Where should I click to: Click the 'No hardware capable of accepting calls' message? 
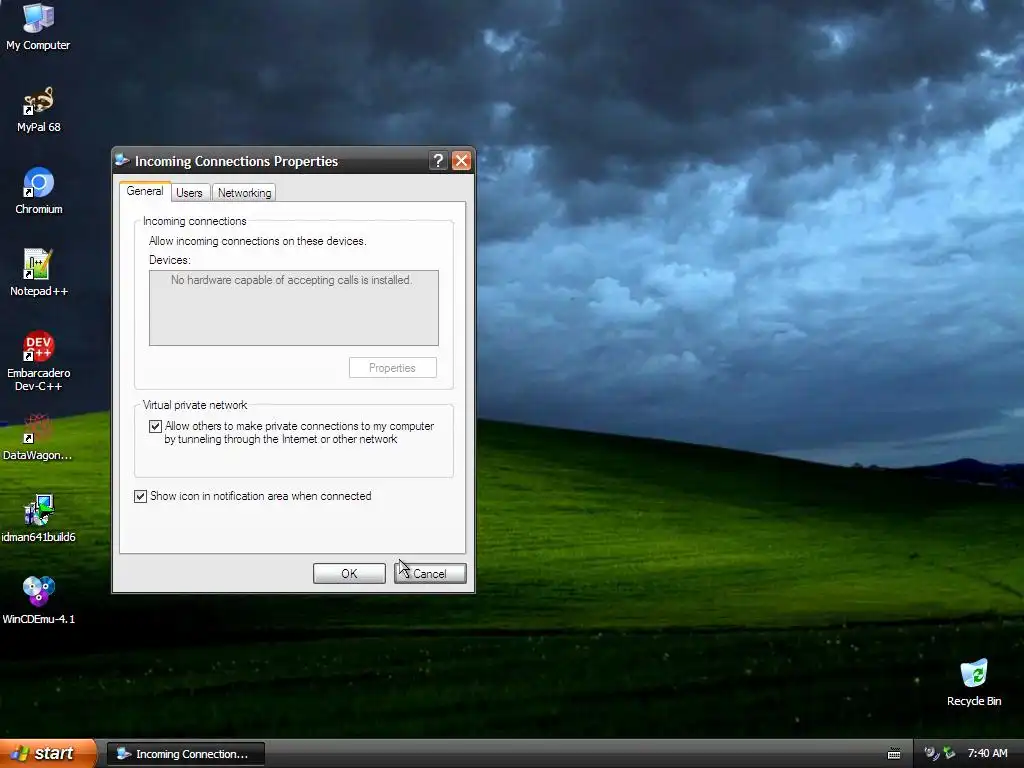291,280
